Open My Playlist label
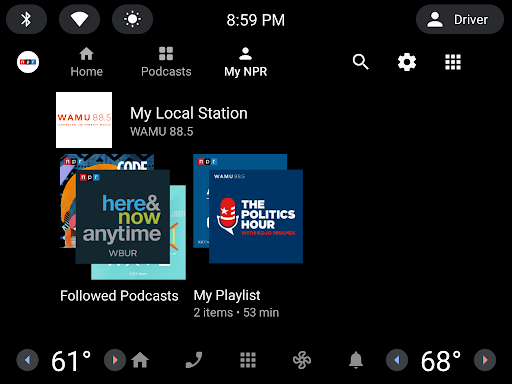The image size is (512, 384). point(227,295)
